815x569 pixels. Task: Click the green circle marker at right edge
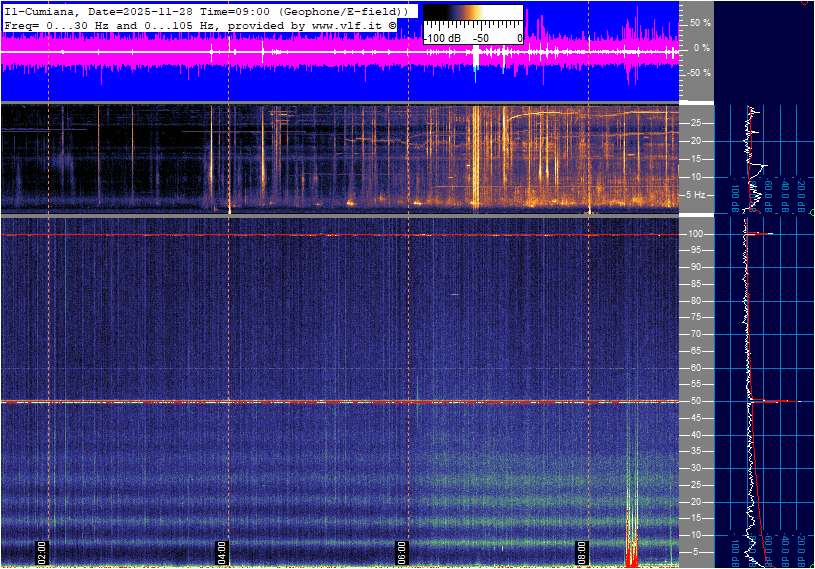(811, 212)
